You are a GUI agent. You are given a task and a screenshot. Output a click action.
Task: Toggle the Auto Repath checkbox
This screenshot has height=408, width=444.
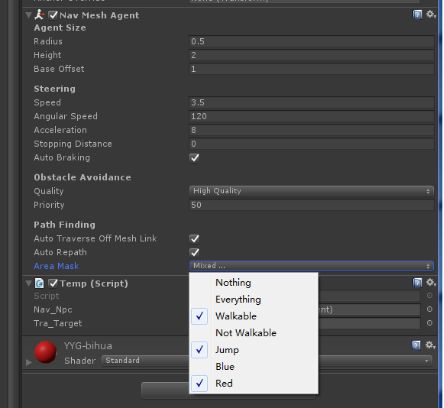(194, 252)
